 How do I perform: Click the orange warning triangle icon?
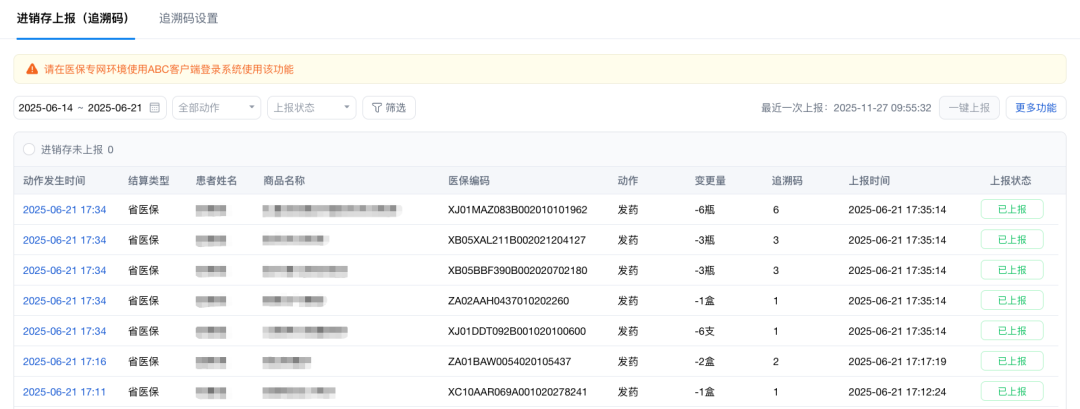pos(32,69)
